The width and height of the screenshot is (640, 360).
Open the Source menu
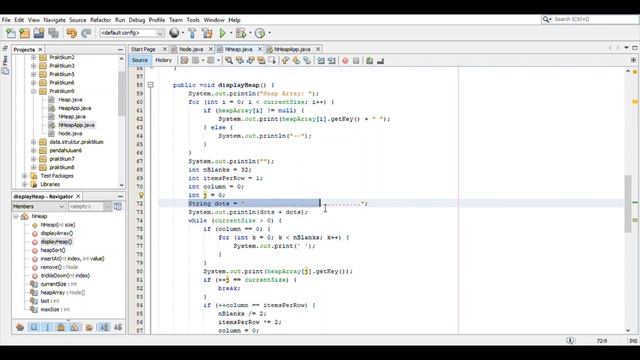pos(78,20)
